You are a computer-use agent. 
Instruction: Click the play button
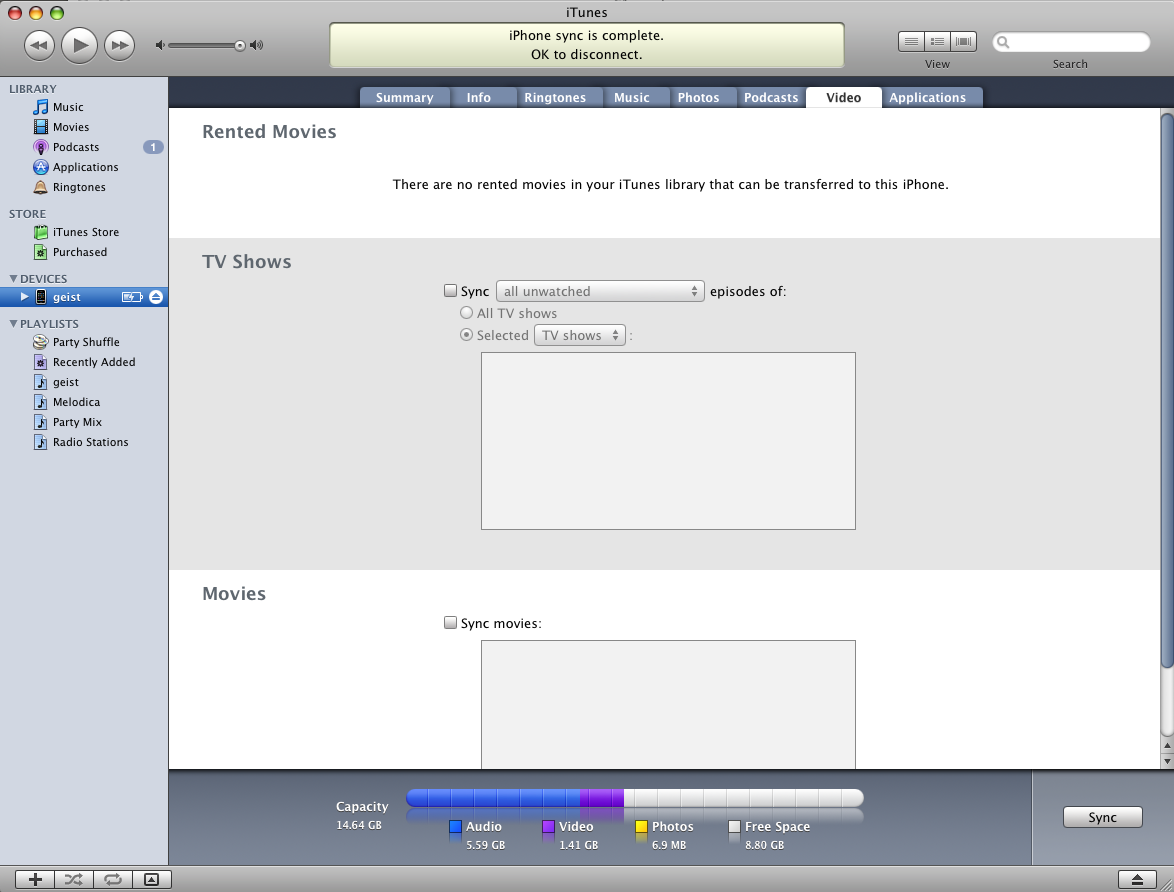79,45
